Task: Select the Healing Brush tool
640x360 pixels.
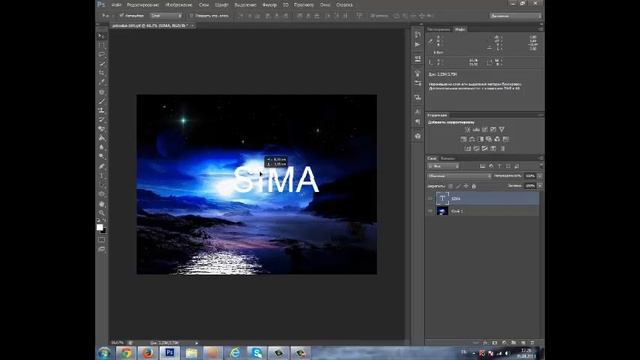Action: (x=102, y=92)
